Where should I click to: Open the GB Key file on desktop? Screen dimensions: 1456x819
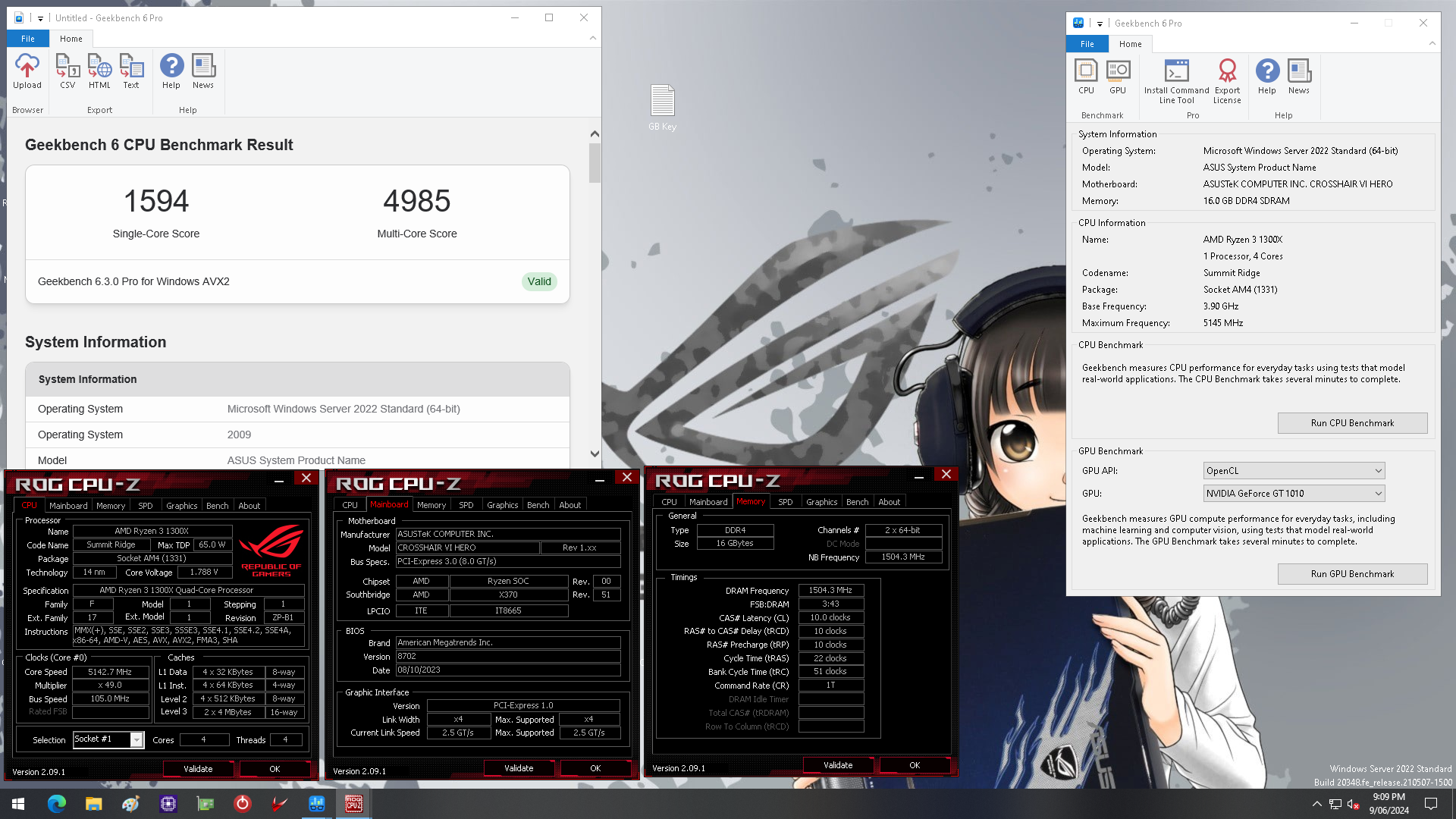662,107
